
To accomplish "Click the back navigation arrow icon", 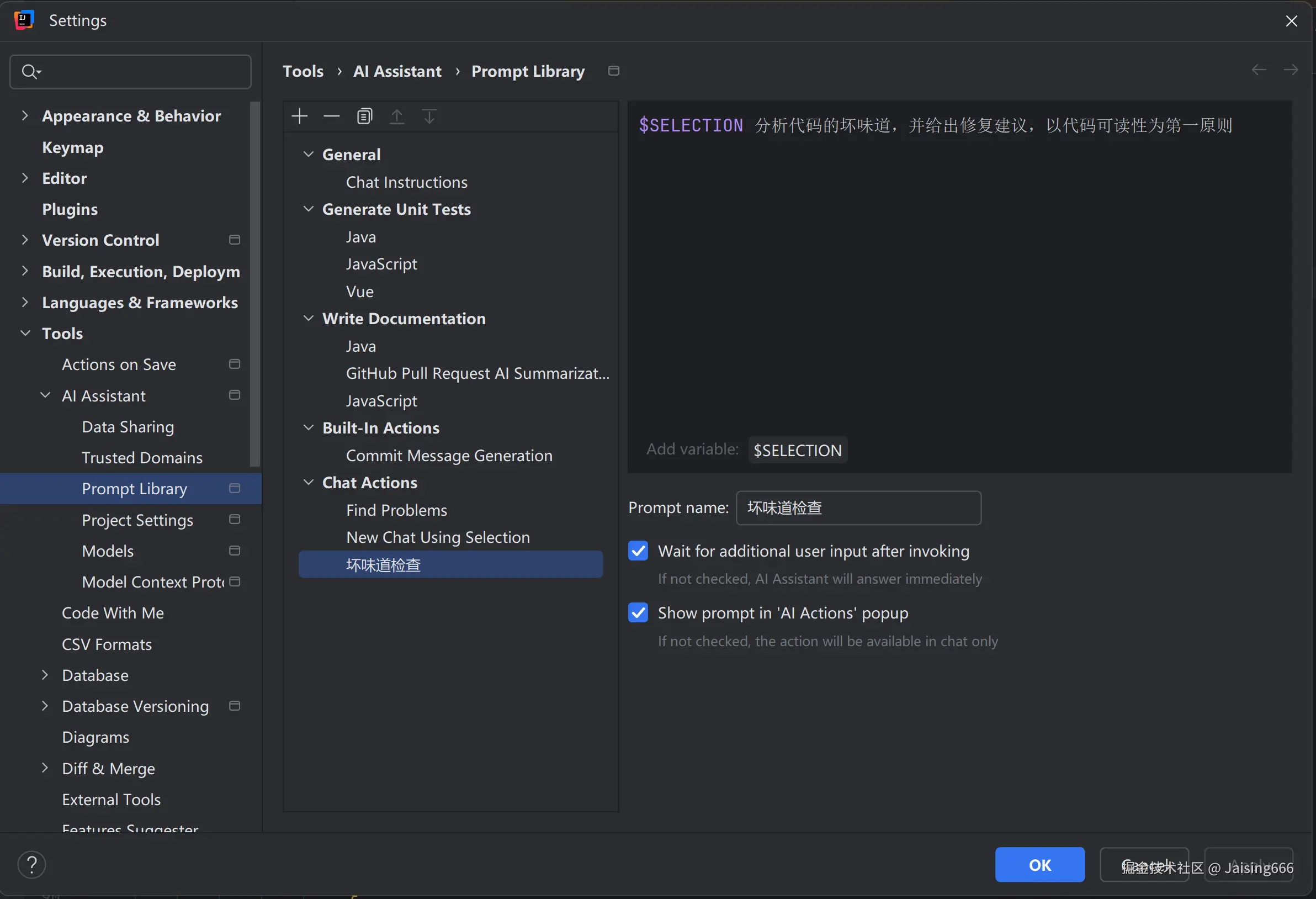I will tap(1258, 70).
